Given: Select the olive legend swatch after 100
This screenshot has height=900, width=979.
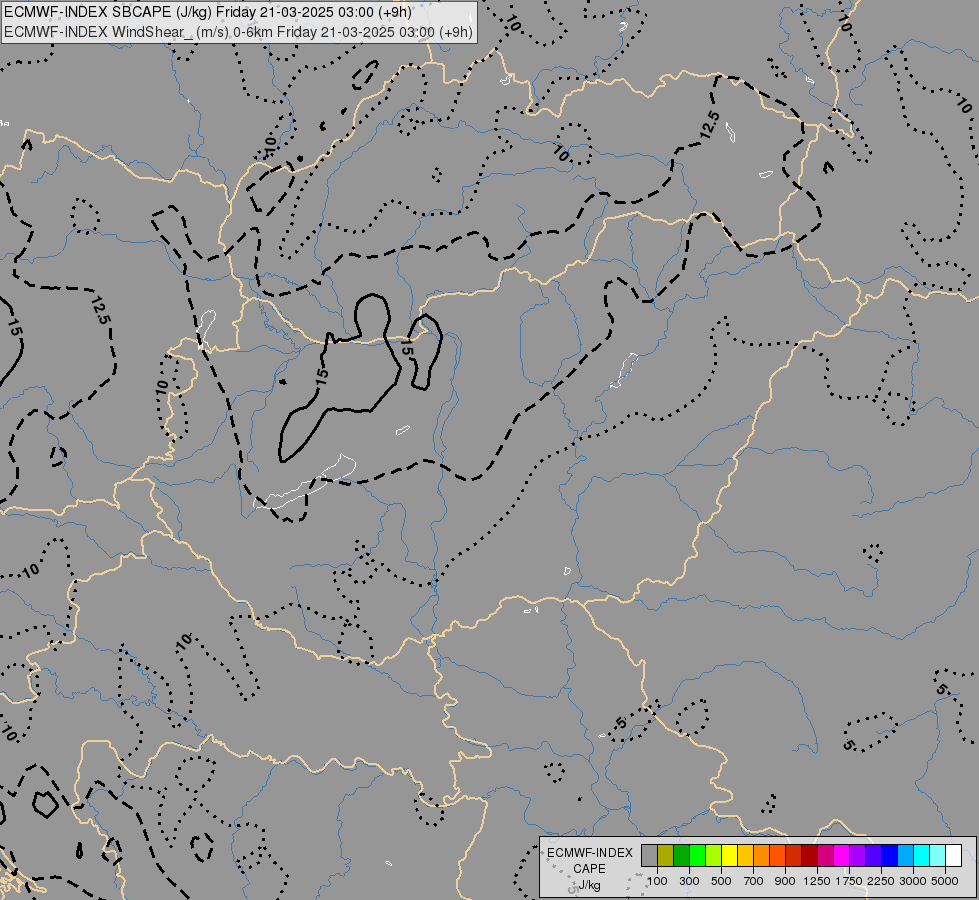Looking at the screenshot, I should [x=666, y=856].
